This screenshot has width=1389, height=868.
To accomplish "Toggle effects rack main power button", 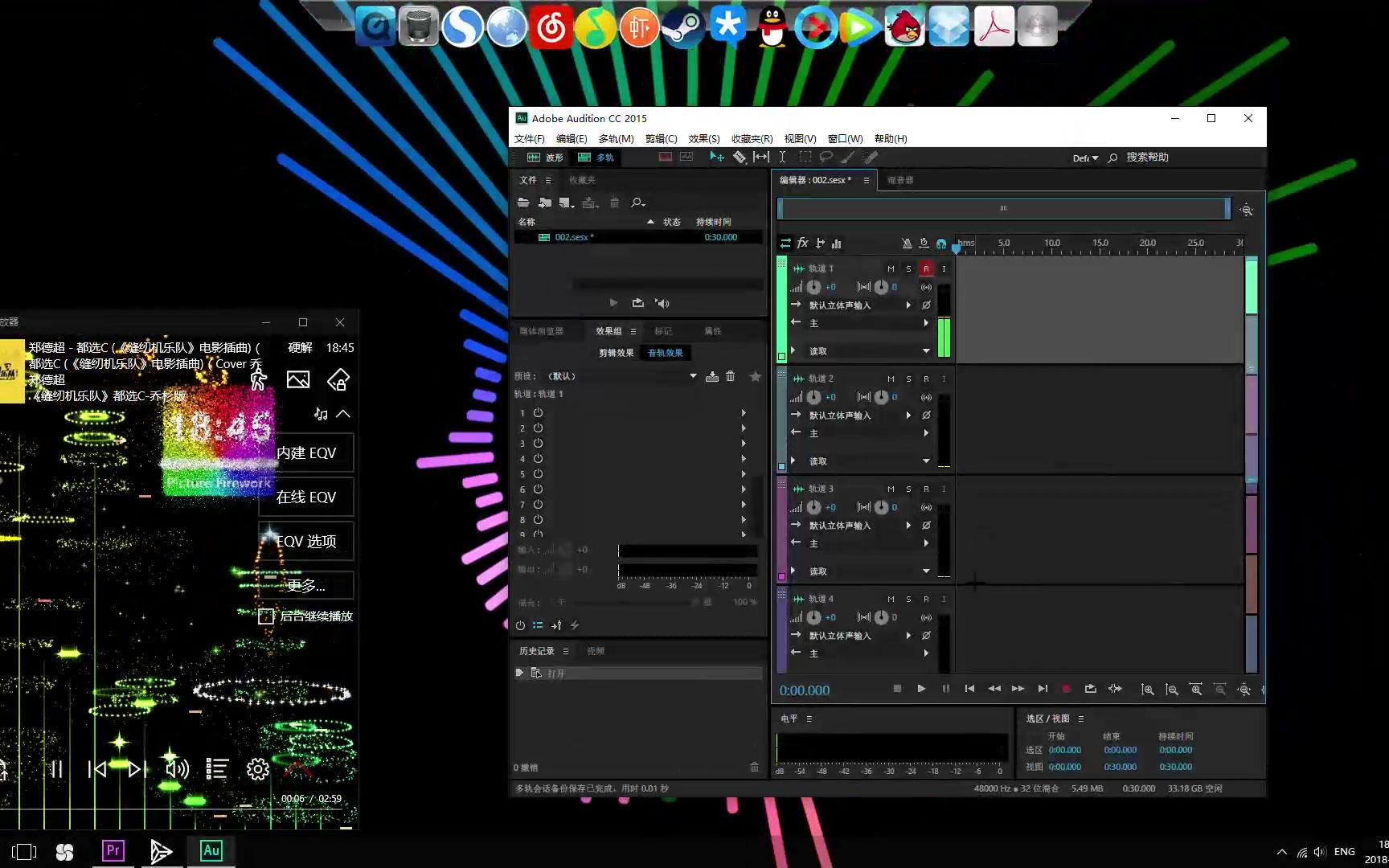I will 520,625.
